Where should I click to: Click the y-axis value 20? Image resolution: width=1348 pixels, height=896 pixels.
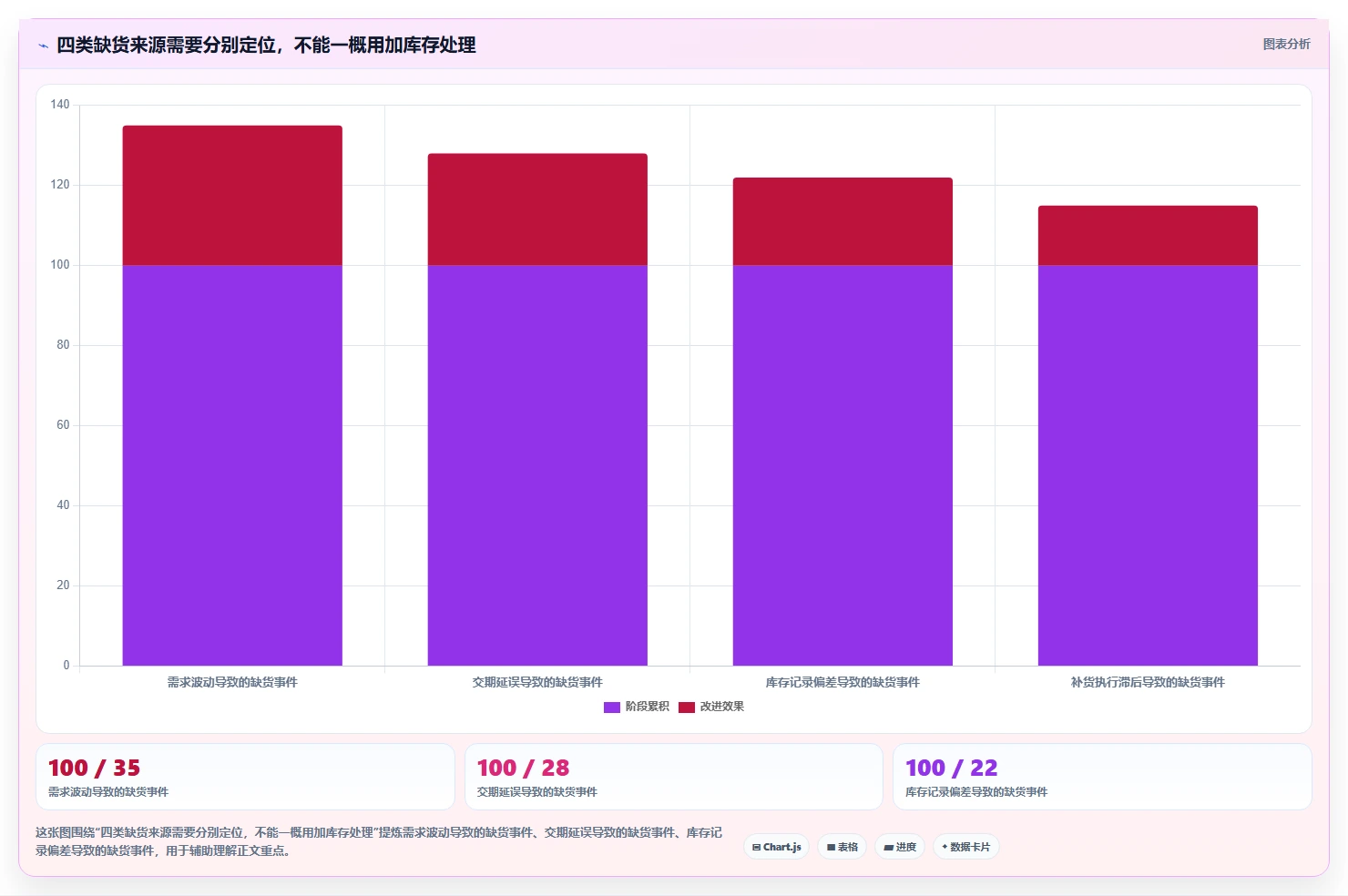63,585
